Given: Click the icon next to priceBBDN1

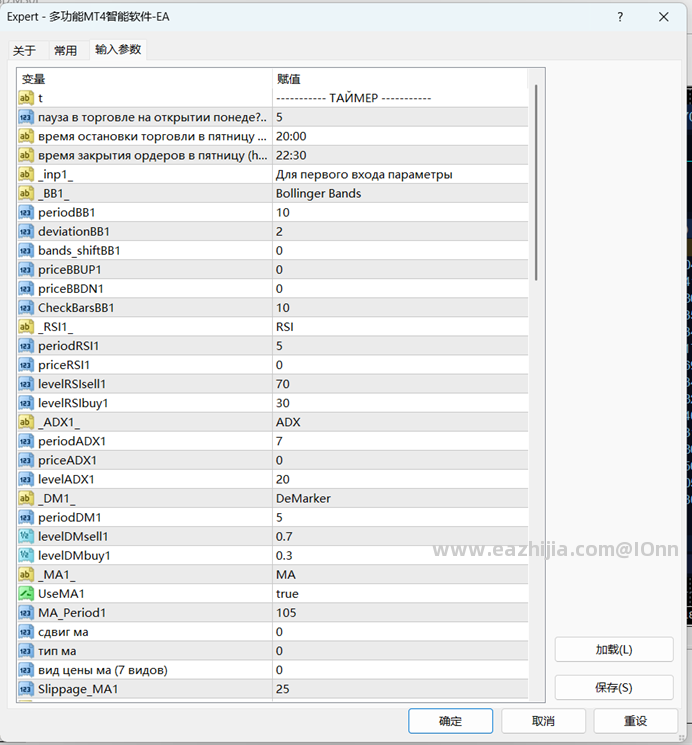Looking at the screenshot, I should click(26, 288).
